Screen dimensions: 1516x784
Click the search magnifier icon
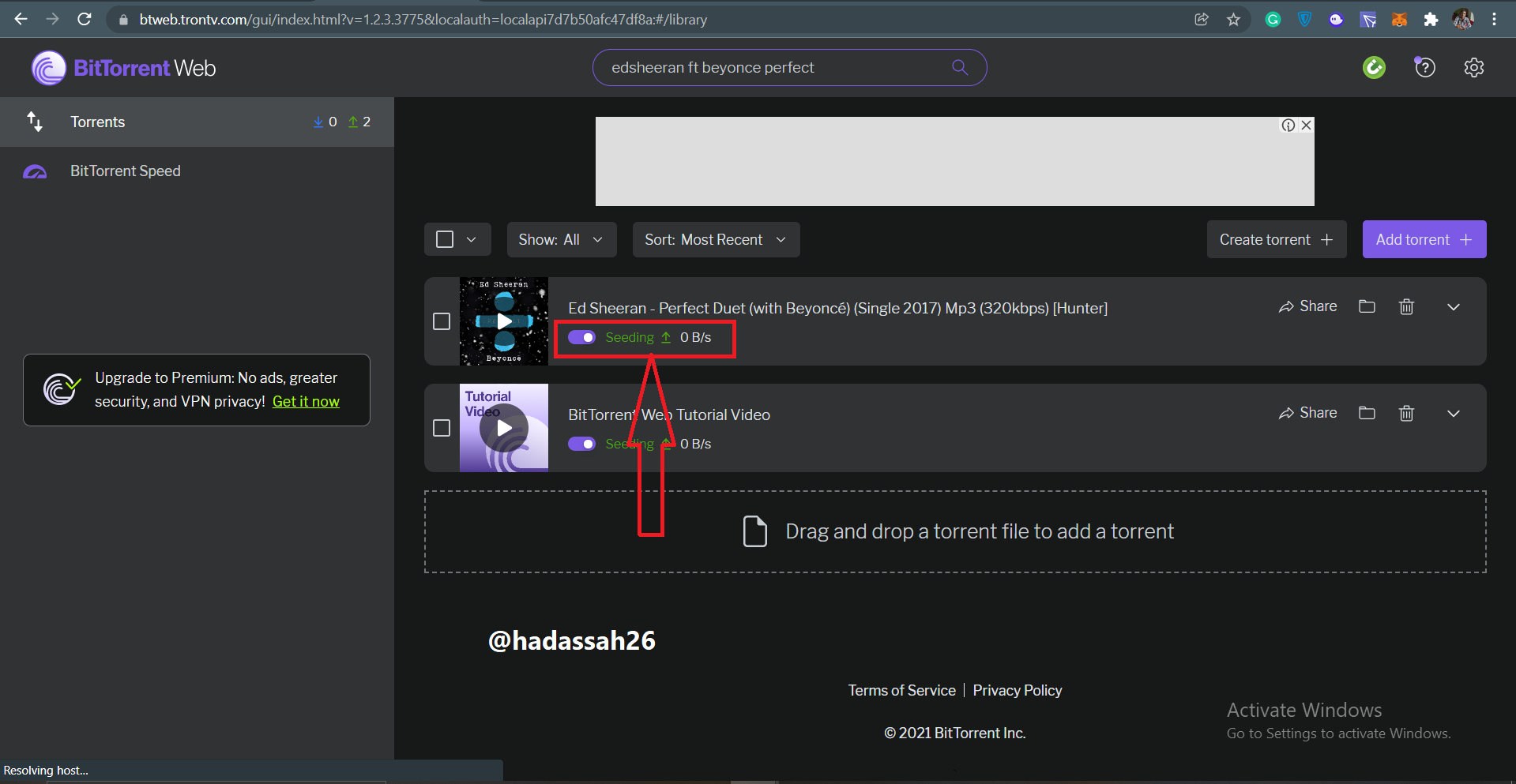[960, 67]
